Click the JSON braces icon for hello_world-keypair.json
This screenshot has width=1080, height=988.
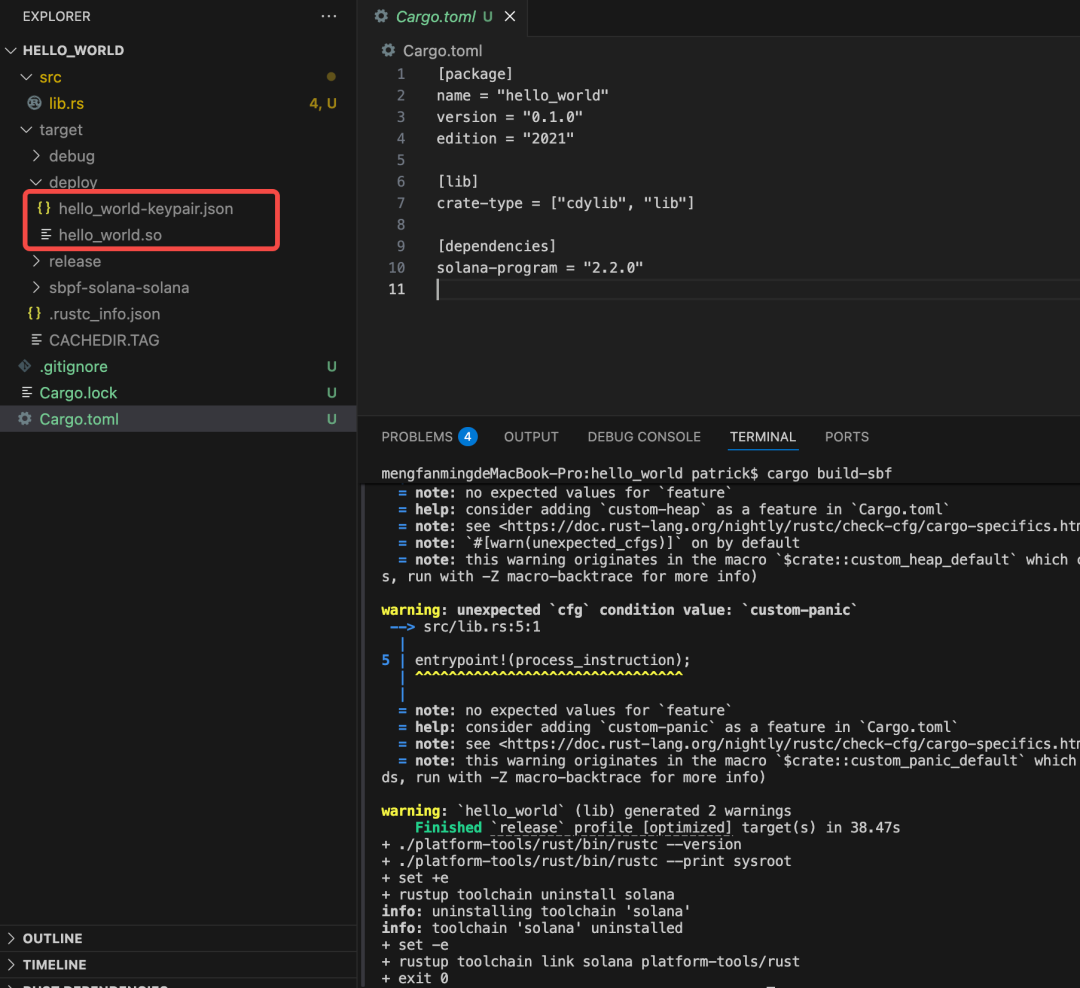pos(44,208)
